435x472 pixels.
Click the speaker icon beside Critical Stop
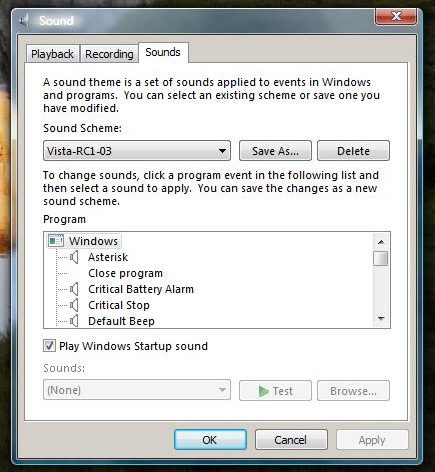(x=74, y=305)
